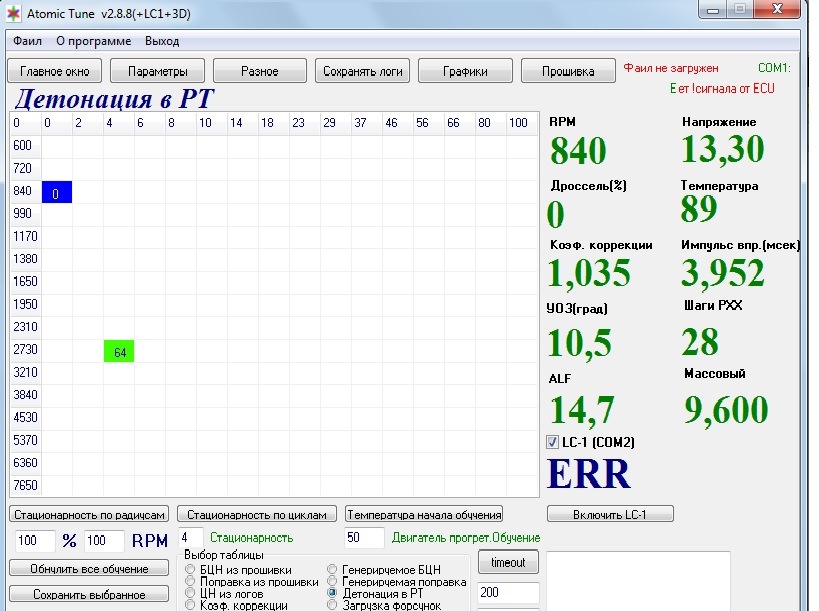Select the БЦН из прошивки radio button
Viewport: 819px width, 611px height.
pos(190,570)
